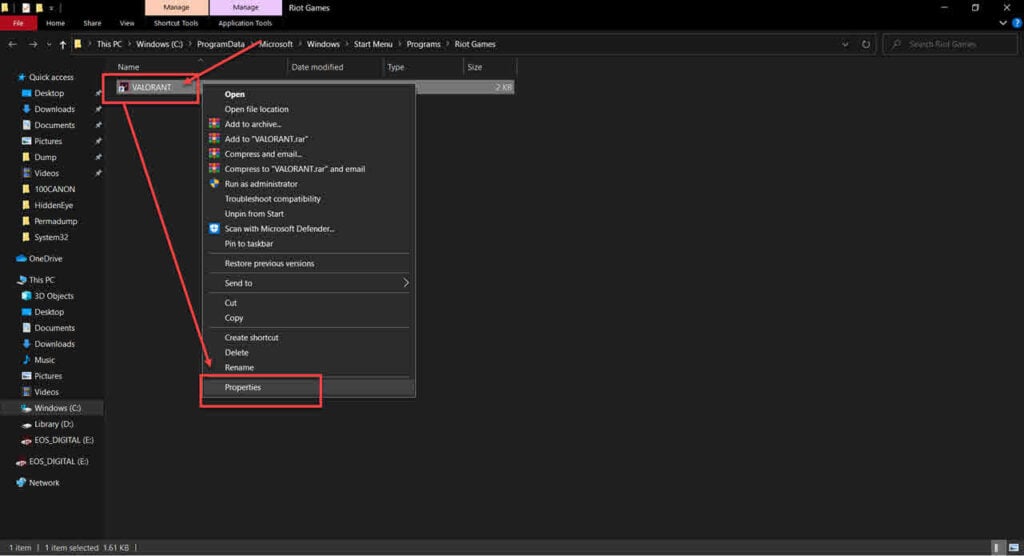Click the Network icon in sidebar
1024x556 pixels.
pos(21,483)
